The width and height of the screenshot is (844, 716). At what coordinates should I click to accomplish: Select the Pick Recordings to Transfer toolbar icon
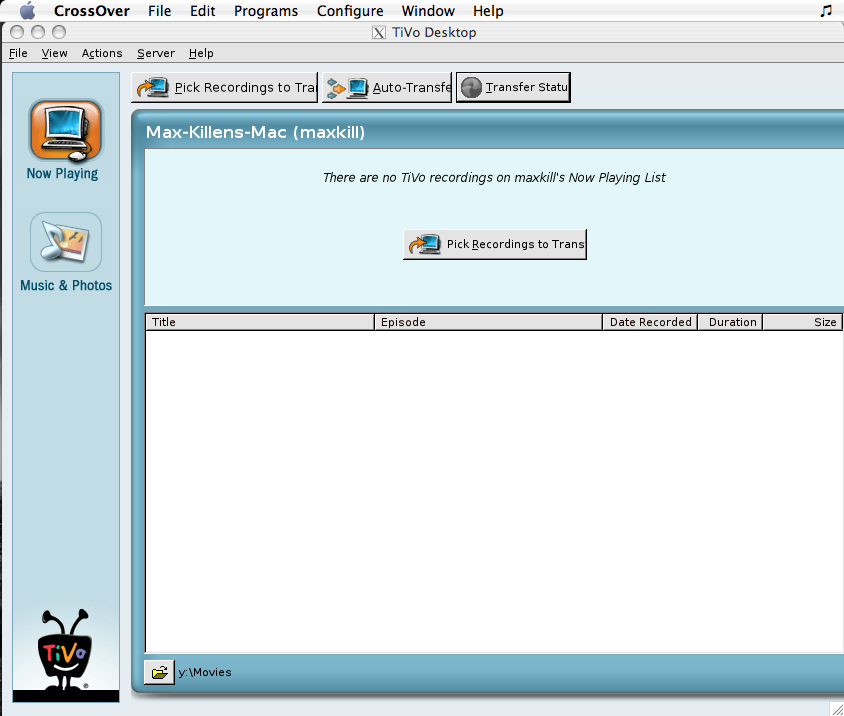[x=224, y=87]
